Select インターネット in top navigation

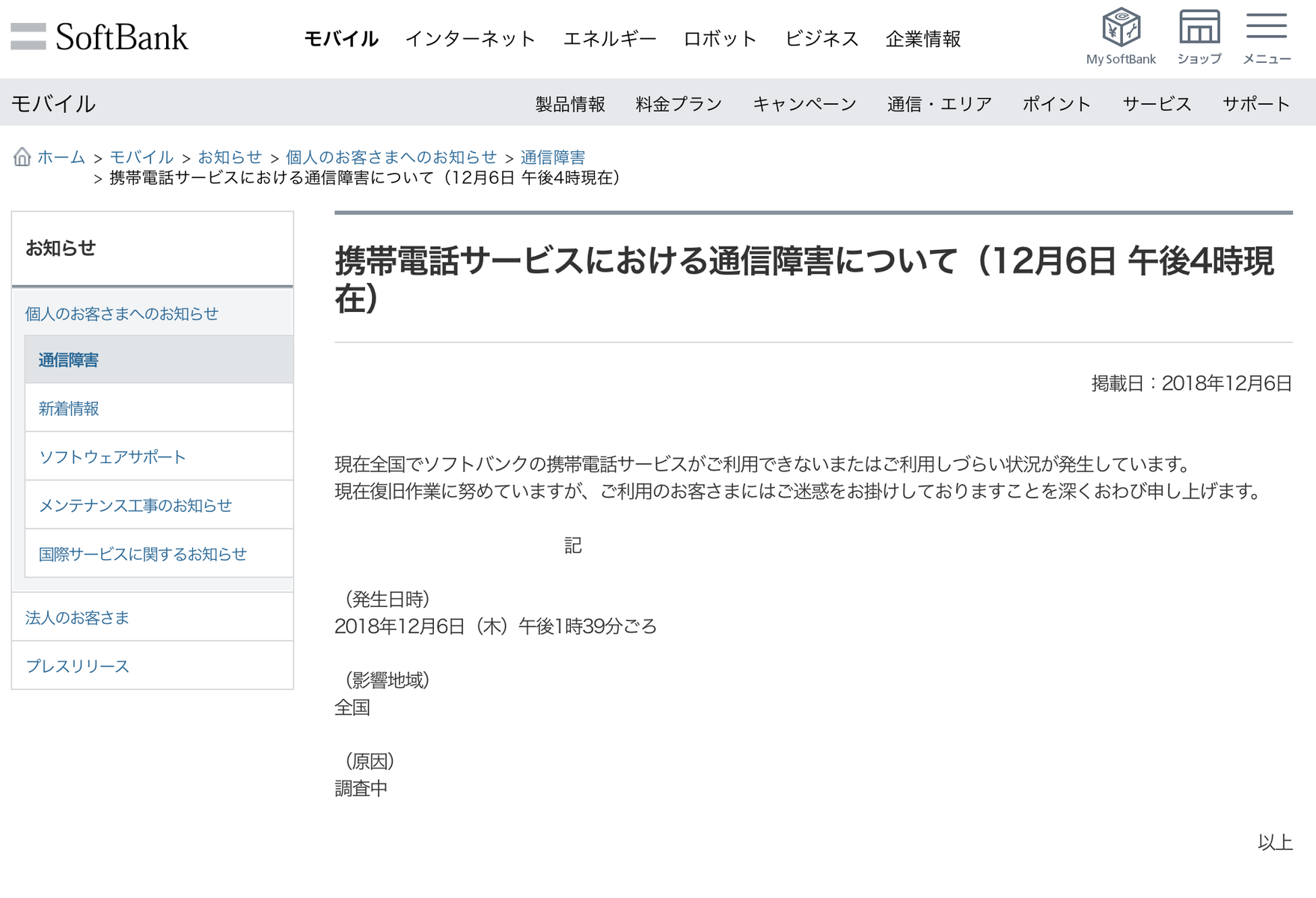(471, 39)
